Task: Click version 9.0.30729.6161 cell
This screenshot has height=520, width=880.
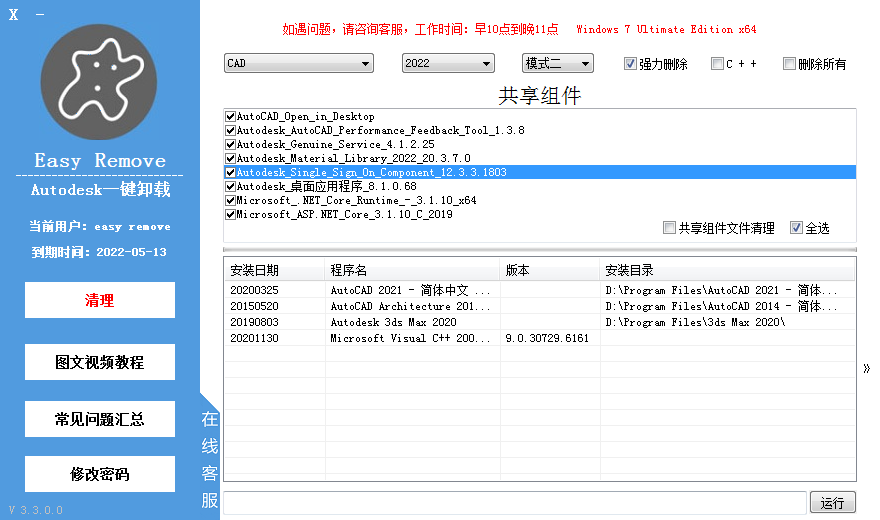Action: tap(547, 338)
